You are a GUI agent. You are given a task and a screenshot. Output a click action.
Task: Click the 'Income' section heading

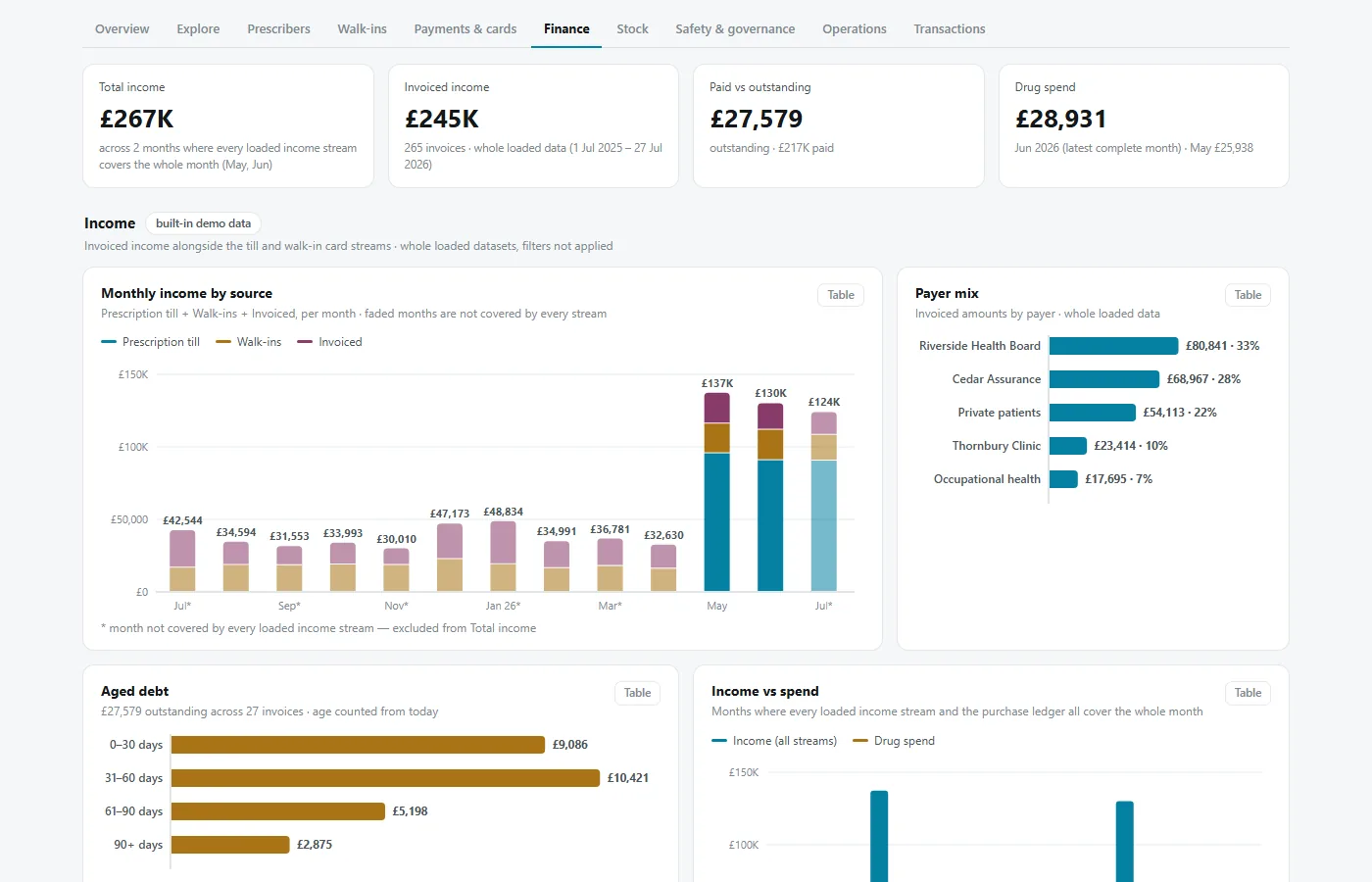tap(110, 223)
